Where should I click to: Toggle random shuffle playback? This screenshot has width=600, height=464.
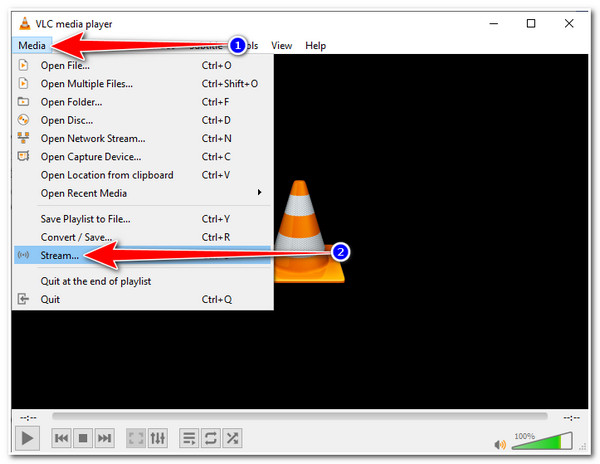point(232,438)
